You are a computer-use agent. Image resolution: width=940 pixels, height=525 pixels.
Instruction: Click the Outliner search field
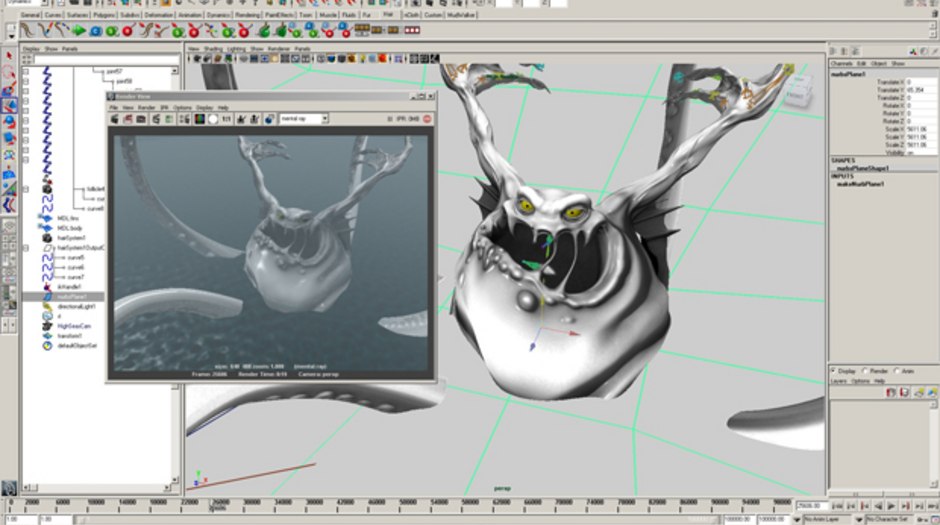107,60
